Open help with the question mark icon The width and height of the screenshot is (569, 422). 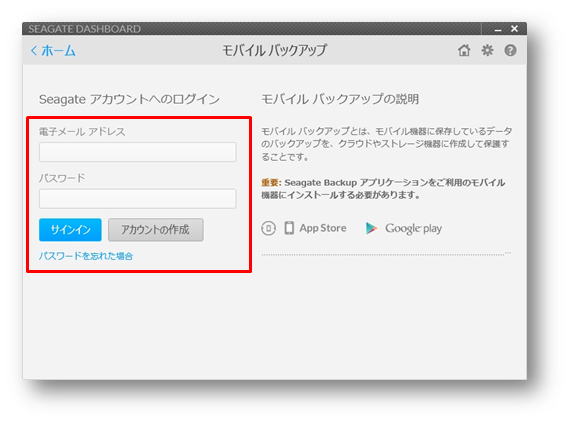[x=510, y=50]
